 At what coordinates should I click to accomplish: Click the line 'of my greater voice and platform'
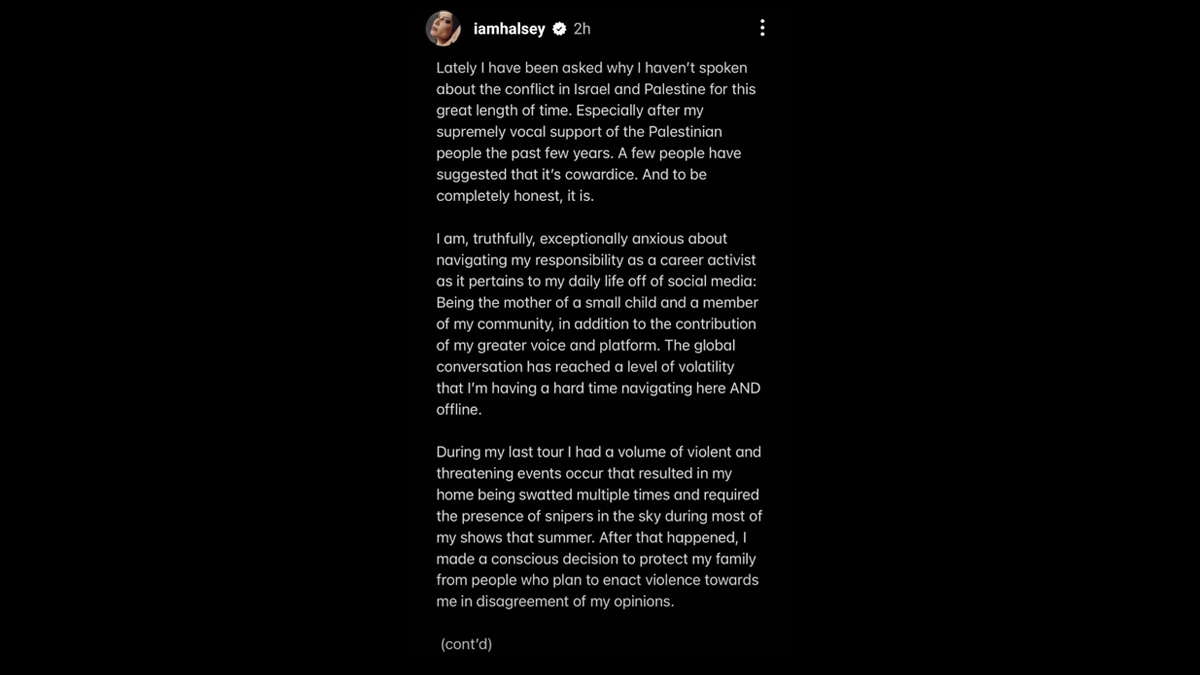(x=549, y=345)
